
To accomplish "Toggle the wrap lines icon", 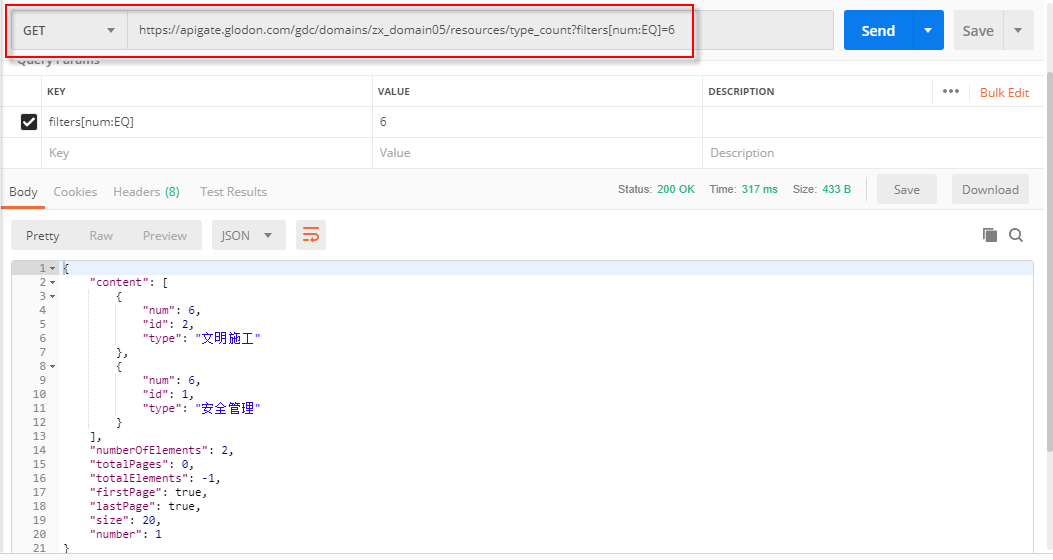I will [311, 235].
